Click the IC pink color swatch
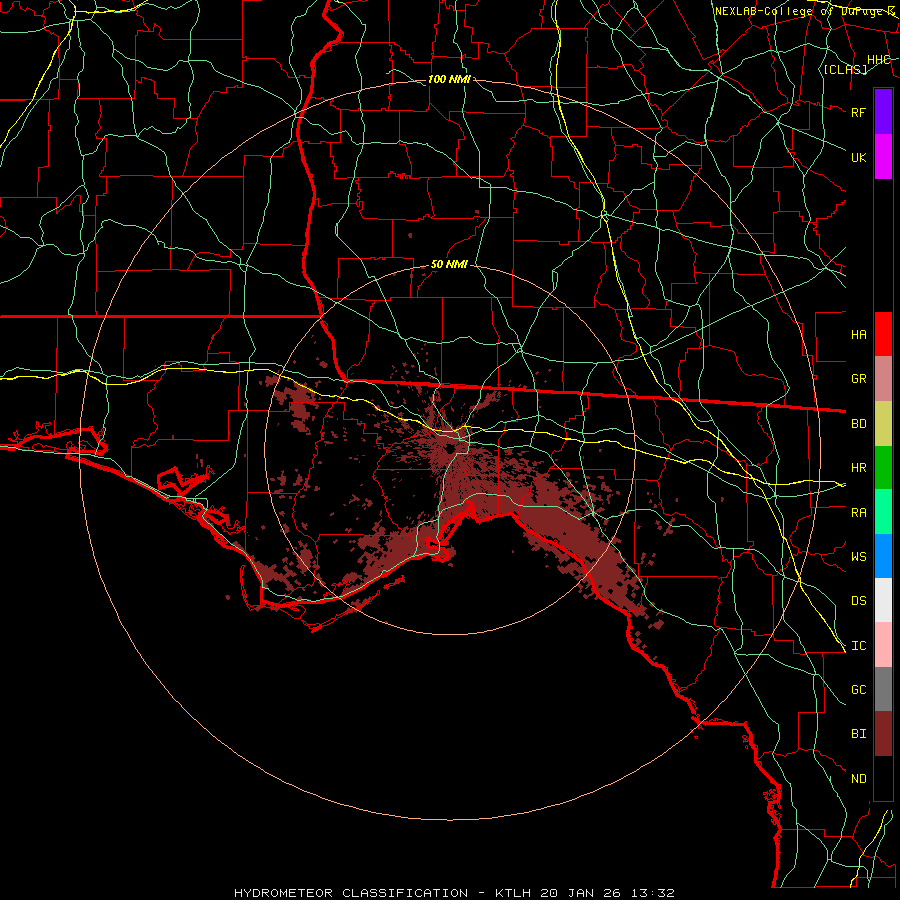900x900 pixels. pyautogui.click(x=883, y=645)
